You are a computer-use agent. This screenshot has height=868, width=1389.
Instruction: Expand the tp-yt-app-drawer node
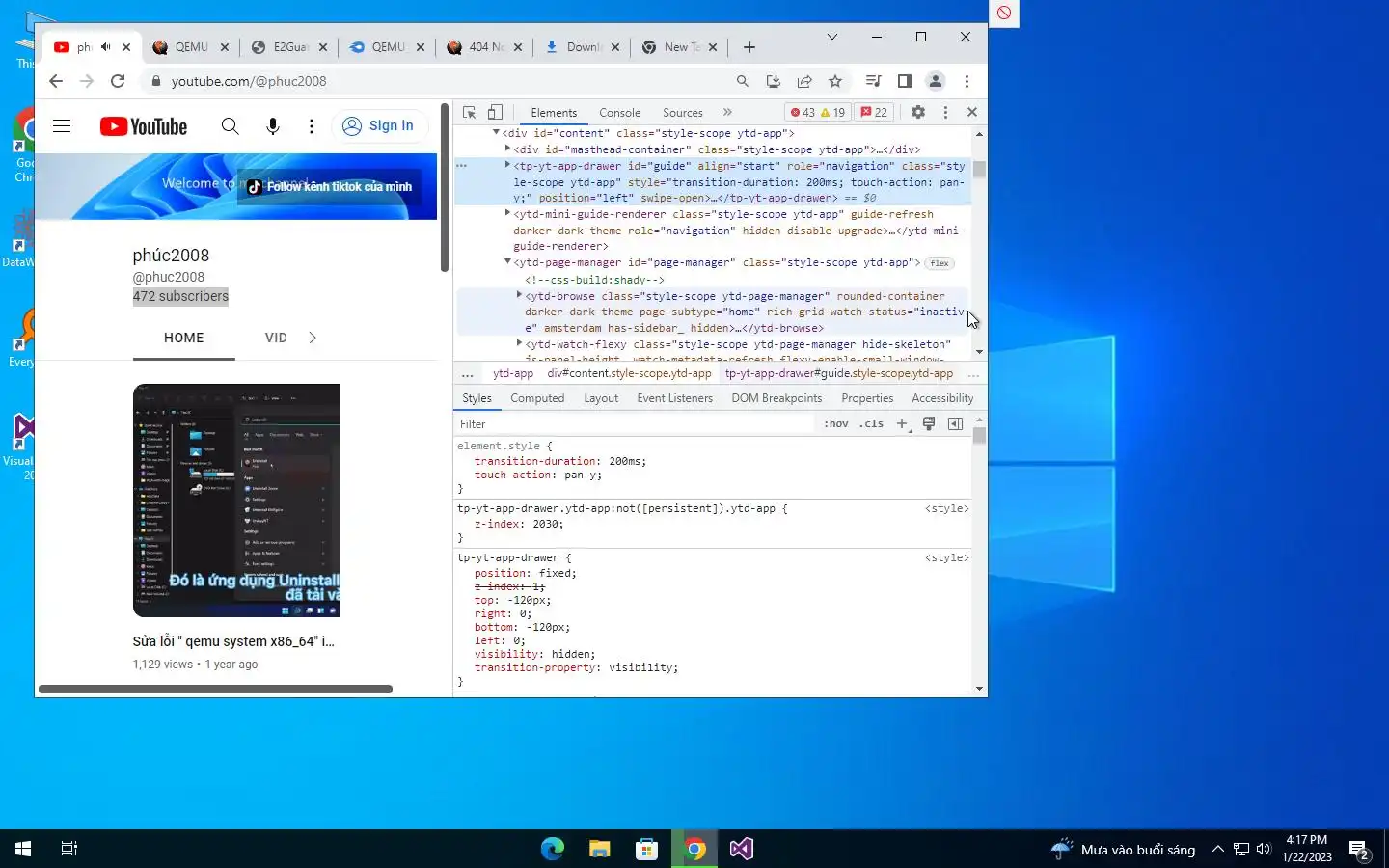507,165
